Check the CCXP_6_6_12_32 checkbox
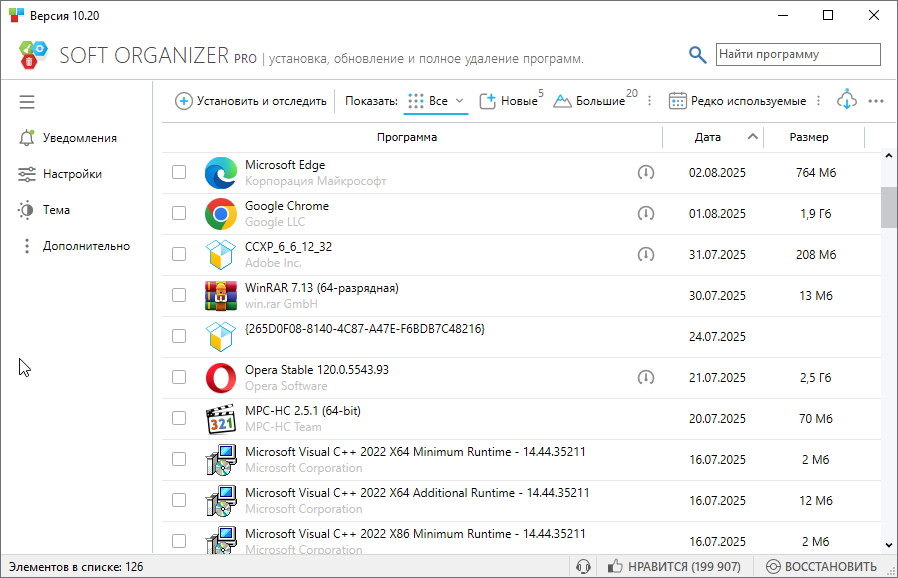The width and height of the screenshot is (898, 578). click(x=179, y=254)
